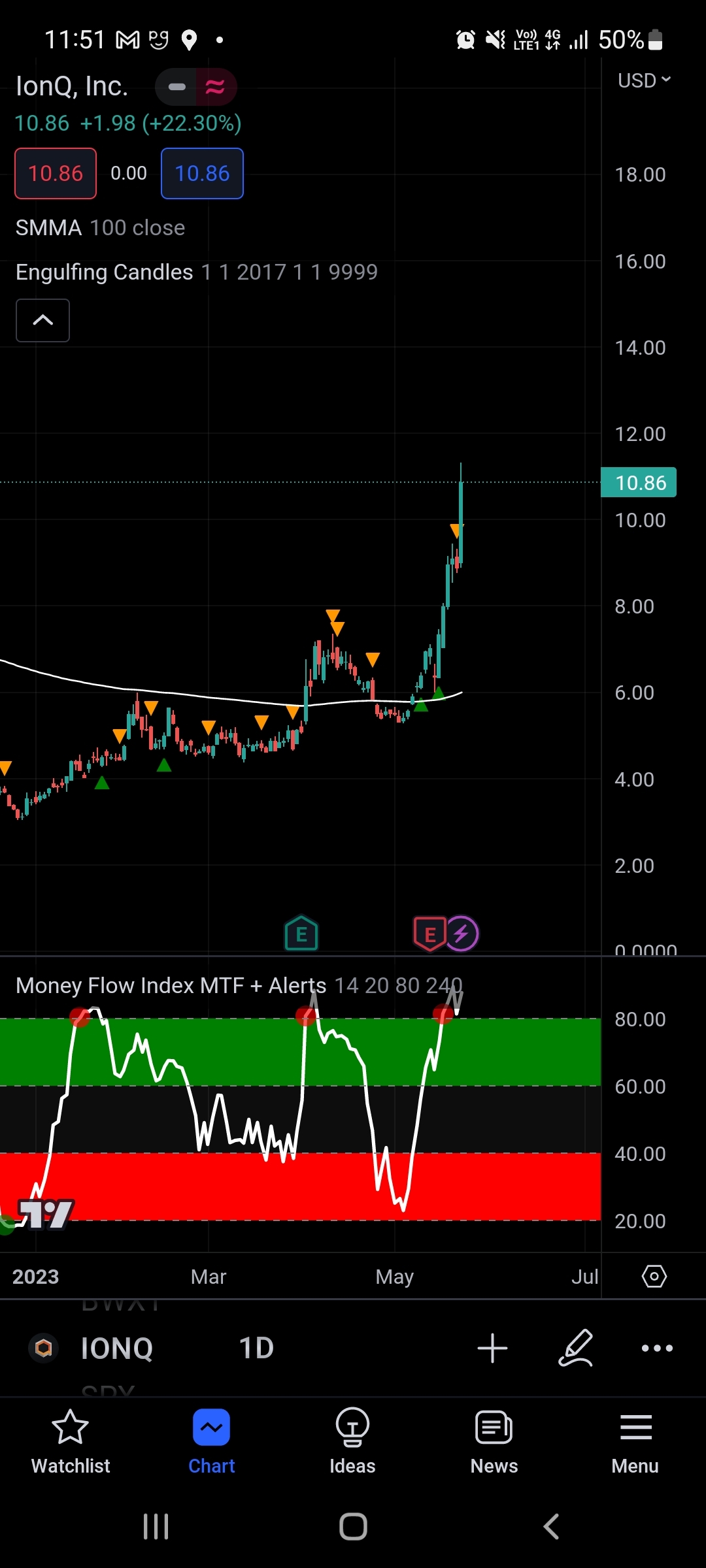The image size is (706, 1568).
Task: Open the Menu tab
Action: [635, 1443]
